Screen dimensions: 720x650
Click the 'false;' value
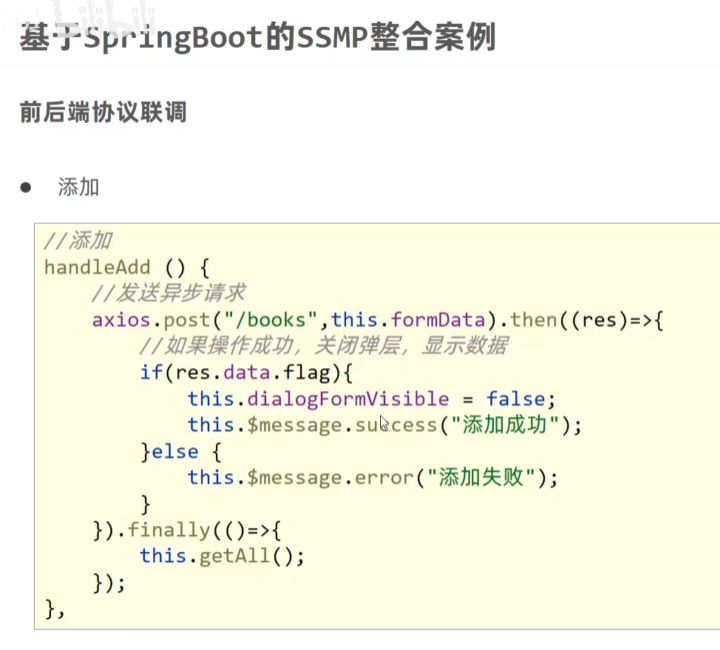click(x=521, y=398)
